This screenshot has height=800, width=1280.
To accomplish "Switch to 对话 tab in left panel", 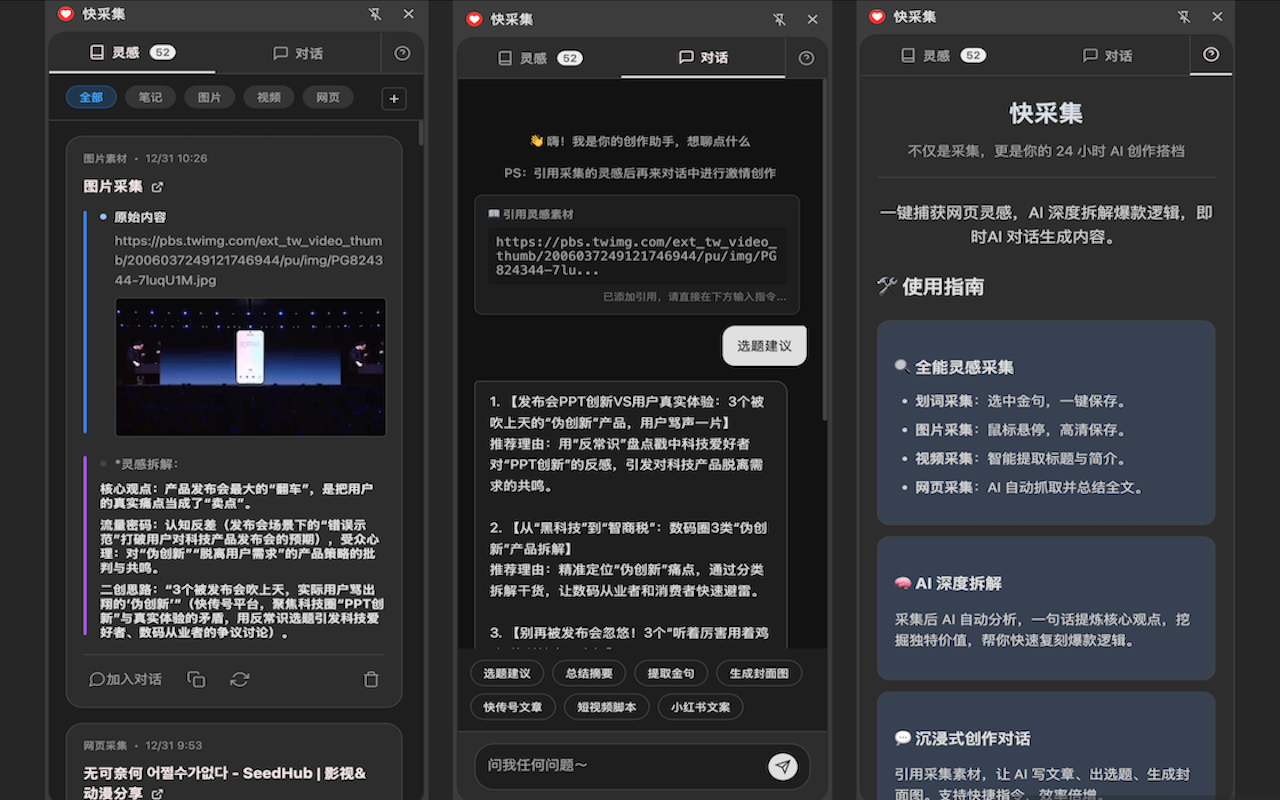I will [x=298, y=53].
